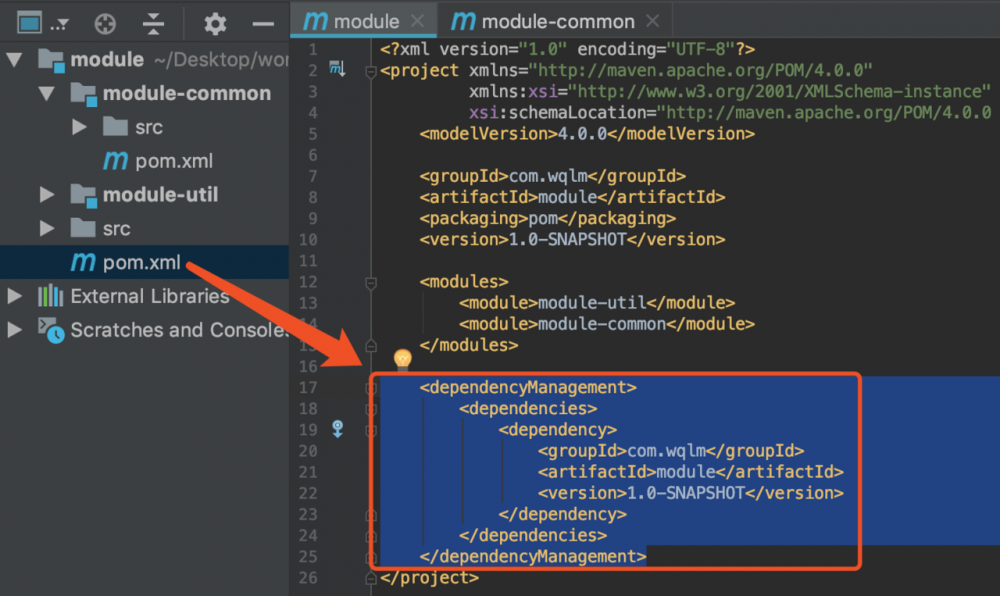
Task: Select the root-level src folder item
Action: pos(117,228)
